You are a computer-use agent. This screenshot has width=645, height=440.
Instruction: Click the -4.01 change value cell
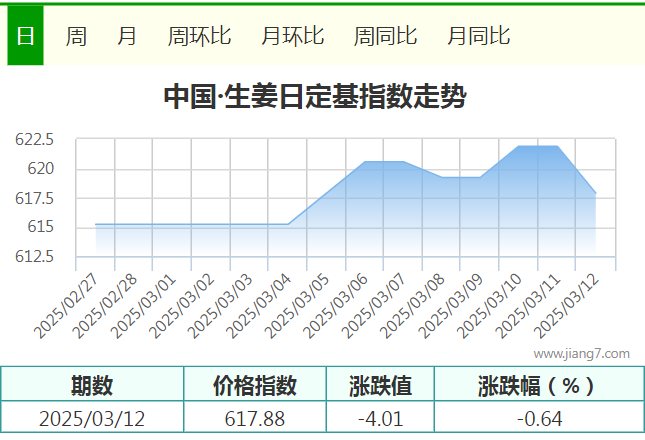click(x=379, y=419)
